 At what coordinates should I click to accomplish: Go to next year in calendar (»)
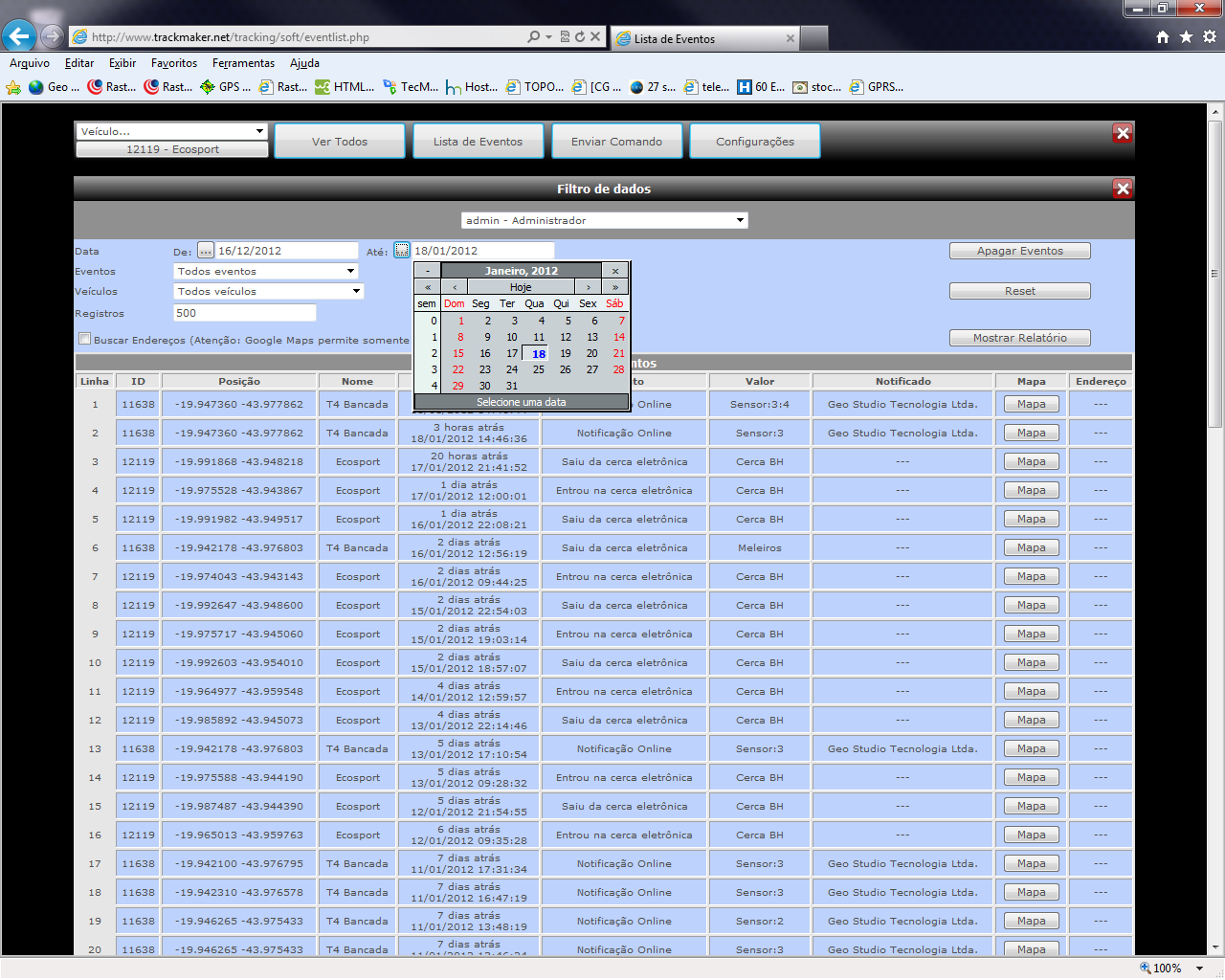pos(615,287)
